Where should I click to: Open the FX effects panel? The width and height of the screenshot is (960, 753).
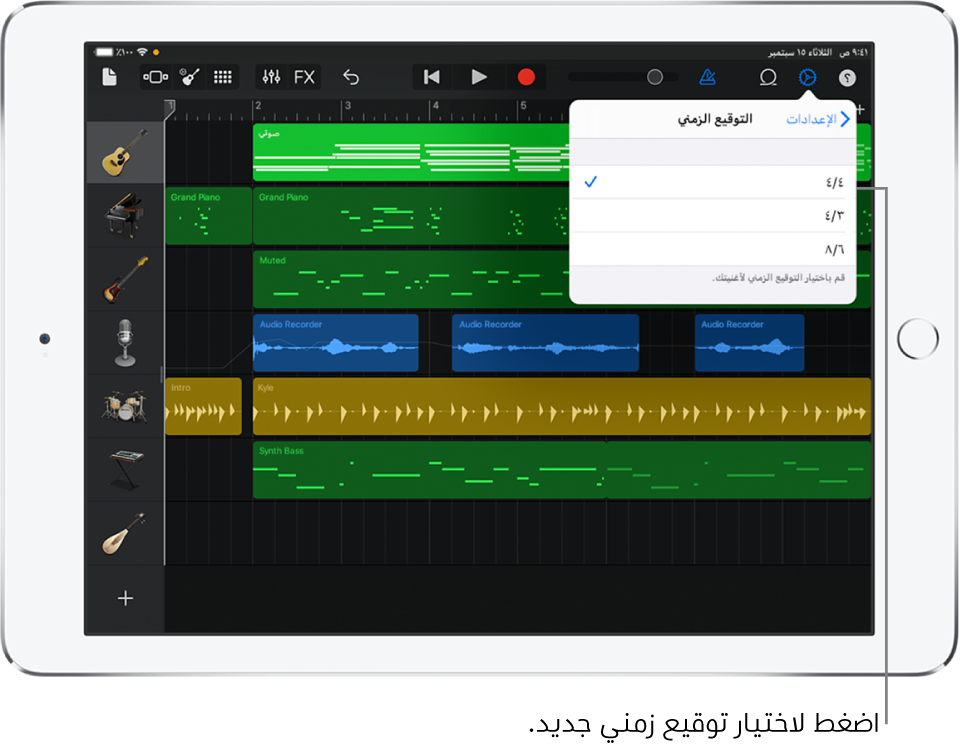[x=304, y=77]
